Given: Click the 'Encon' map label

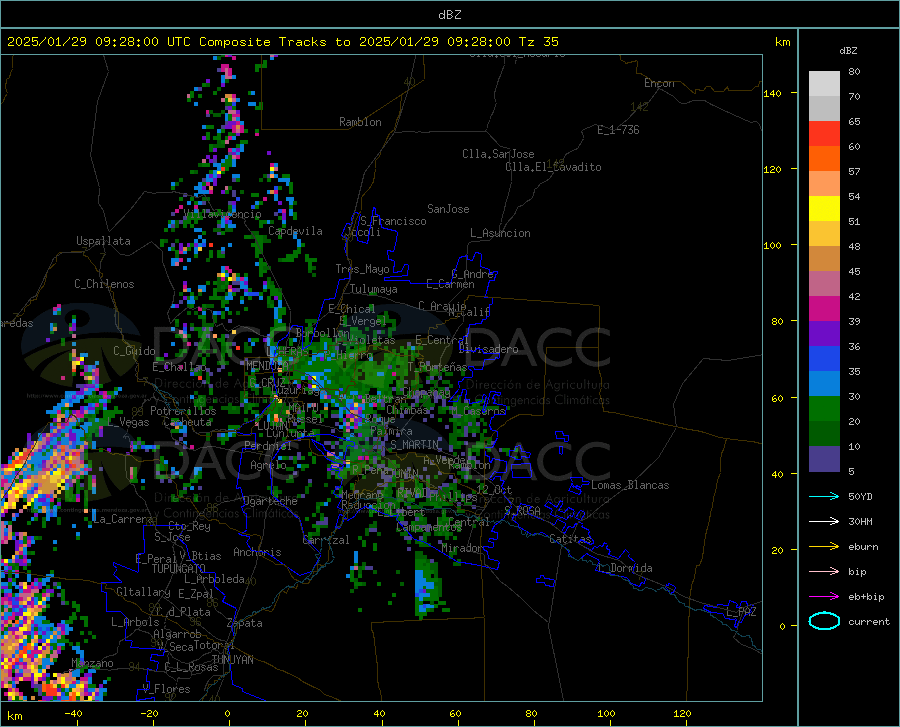Looking at the screenshot, I should coord(659,83).
